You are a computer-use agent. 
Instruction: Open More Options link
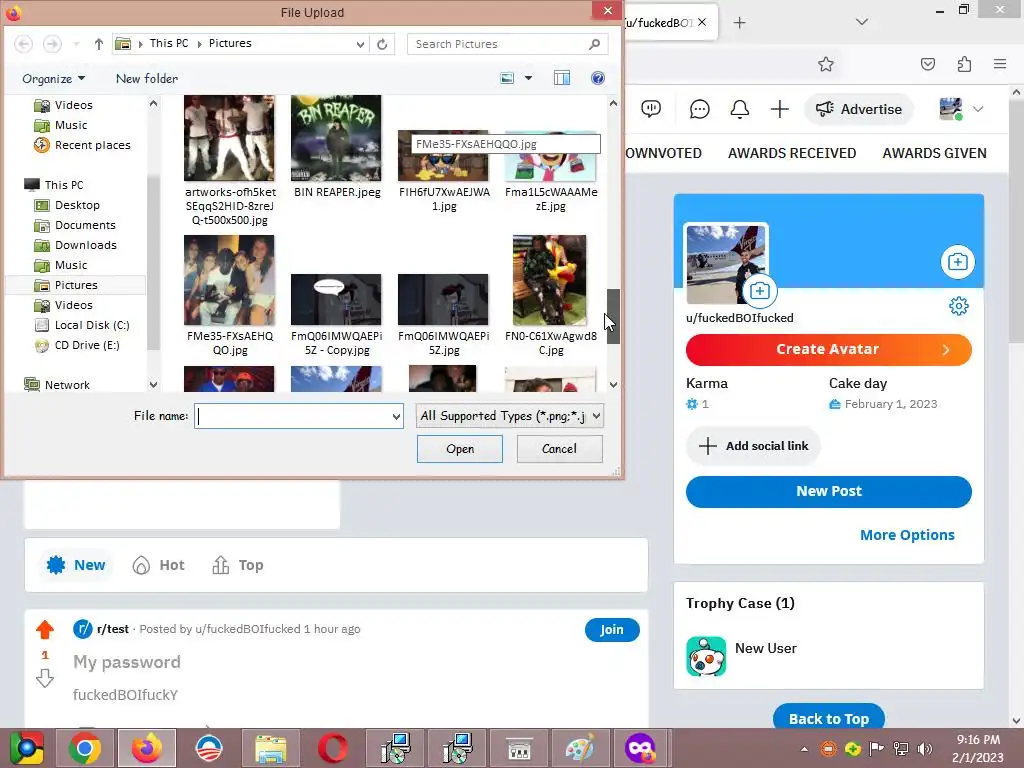pyautogui.click(x=907, y=535)
